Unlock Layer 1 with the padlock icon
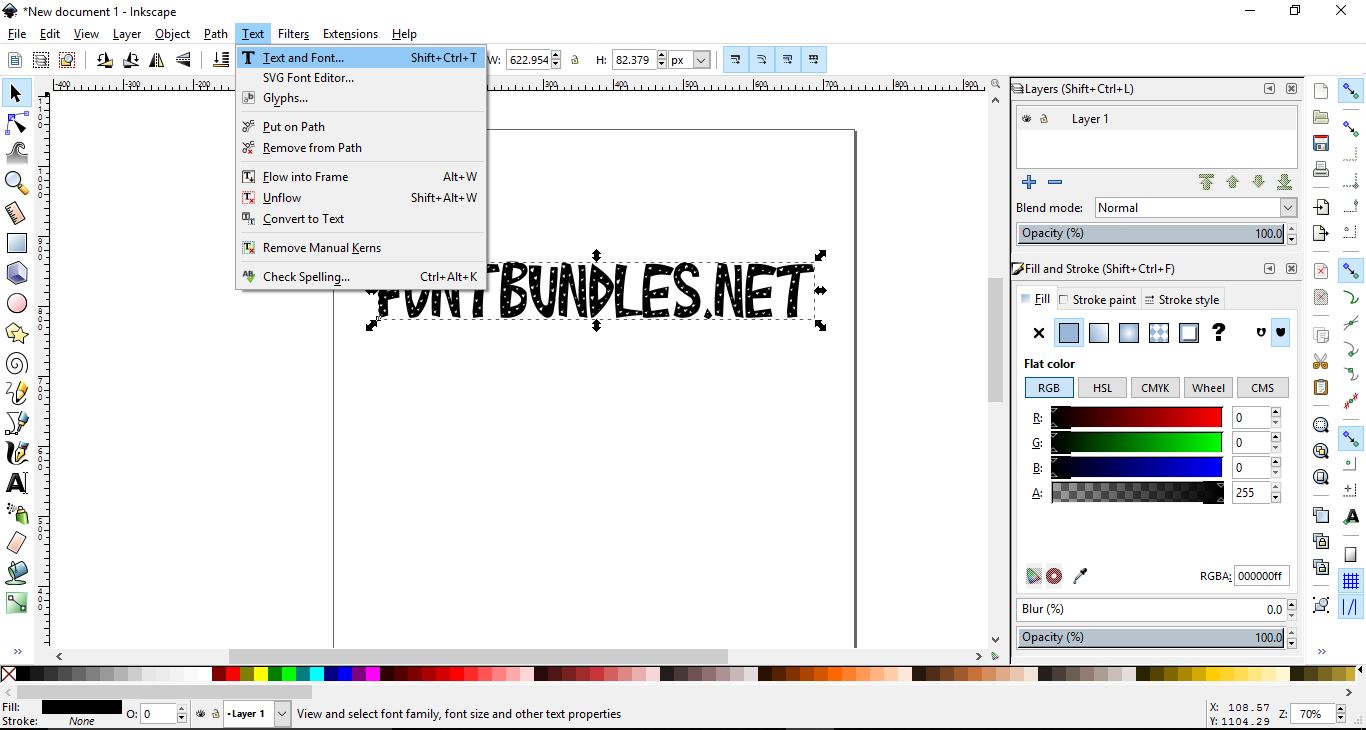Viewport: 1366px width, 730px height. click(x=1045, y=118)
